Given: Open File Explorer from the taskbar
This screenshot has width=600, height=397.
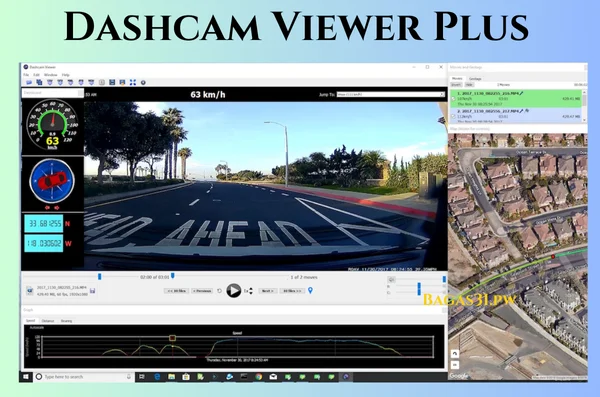Looking at the screenshot, I should 171,377.
